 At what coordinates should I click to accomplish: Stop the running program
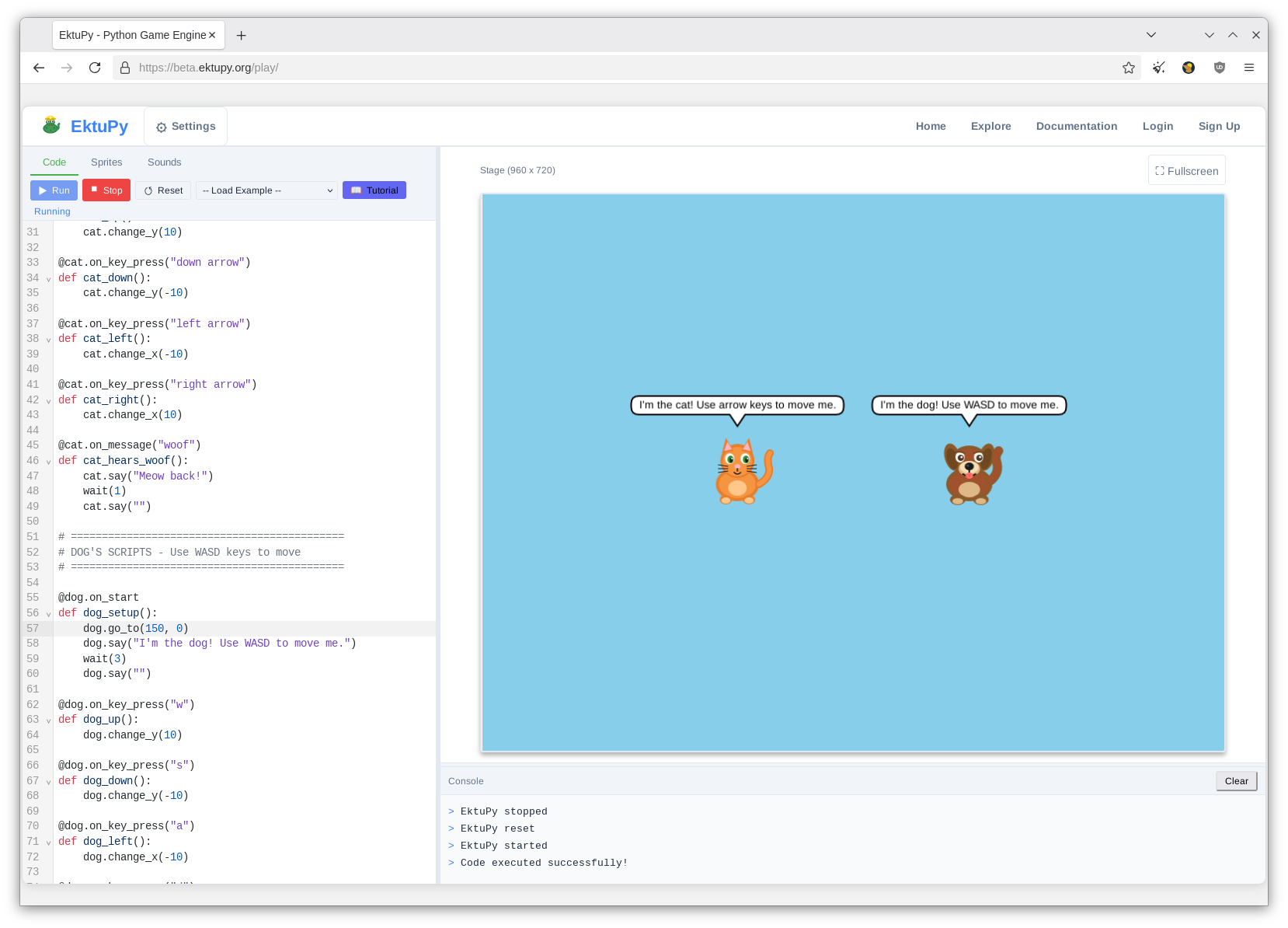coord(106,190)
